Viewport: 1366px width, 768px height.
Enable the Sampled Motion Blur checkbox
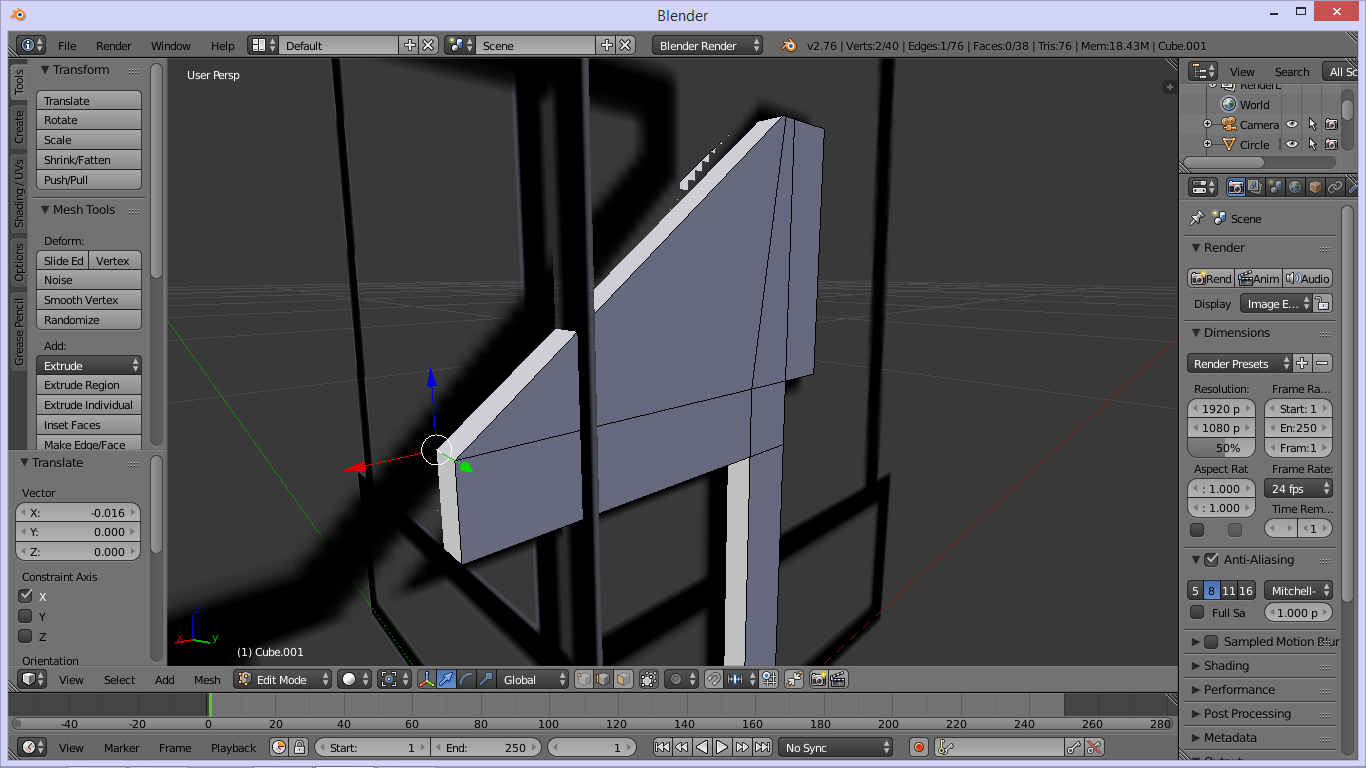point(1212,642)
